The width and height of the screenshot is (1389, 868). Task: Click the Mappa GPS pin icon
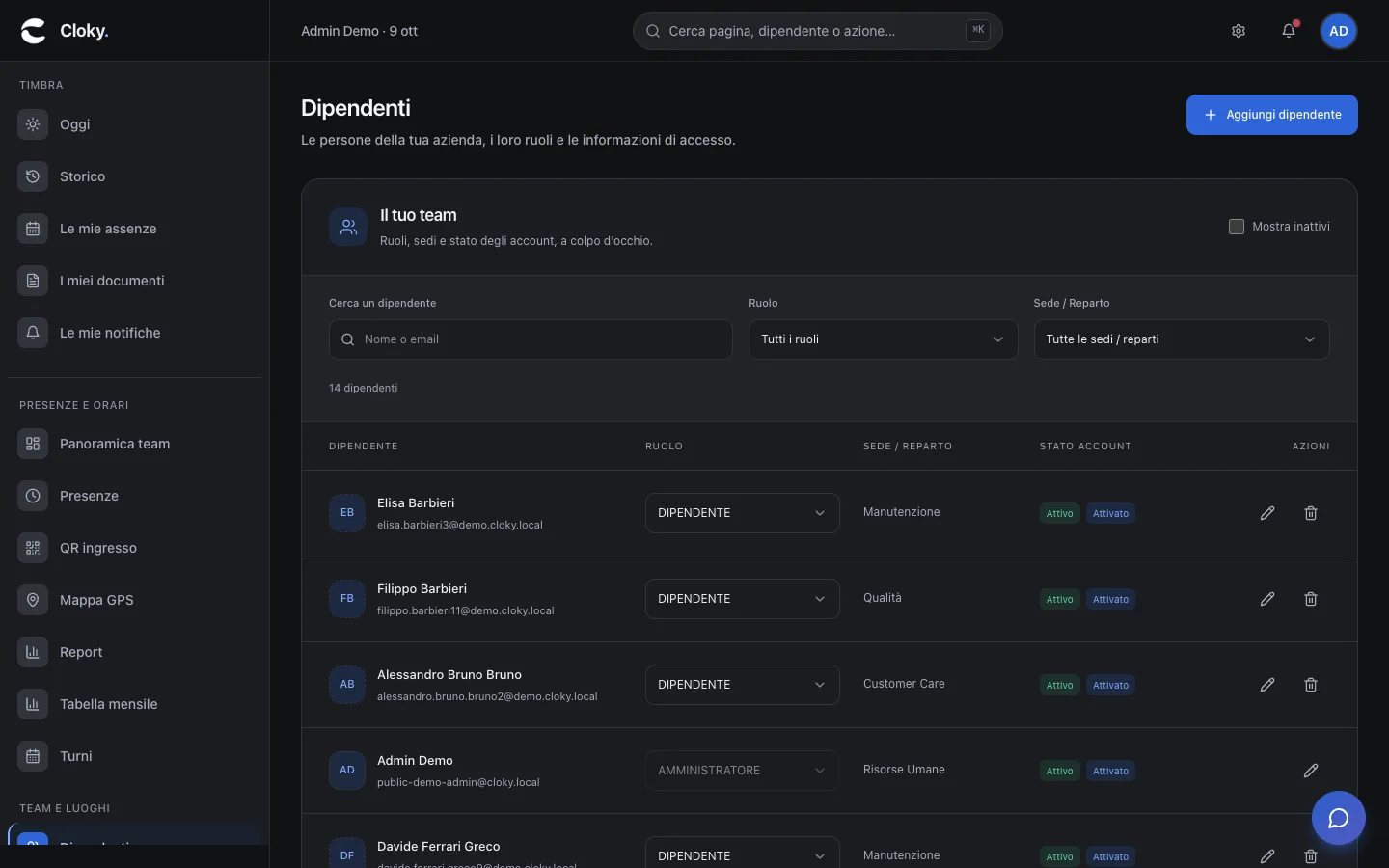[33, 600]
